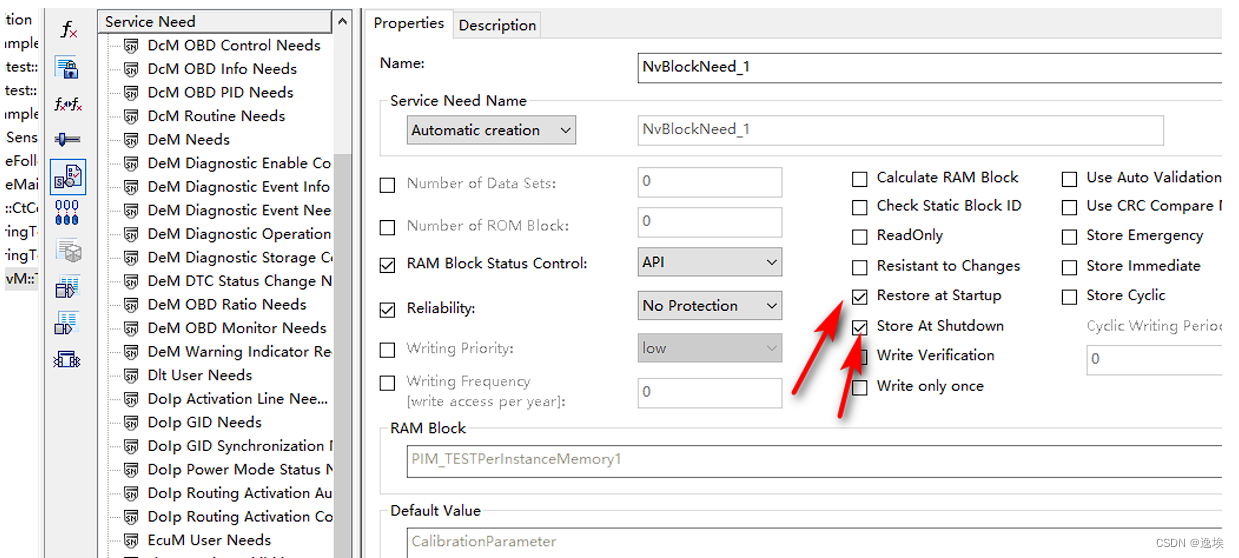
Task: Click the slider-shaped sidebar icon
Action: pos(68,140)
